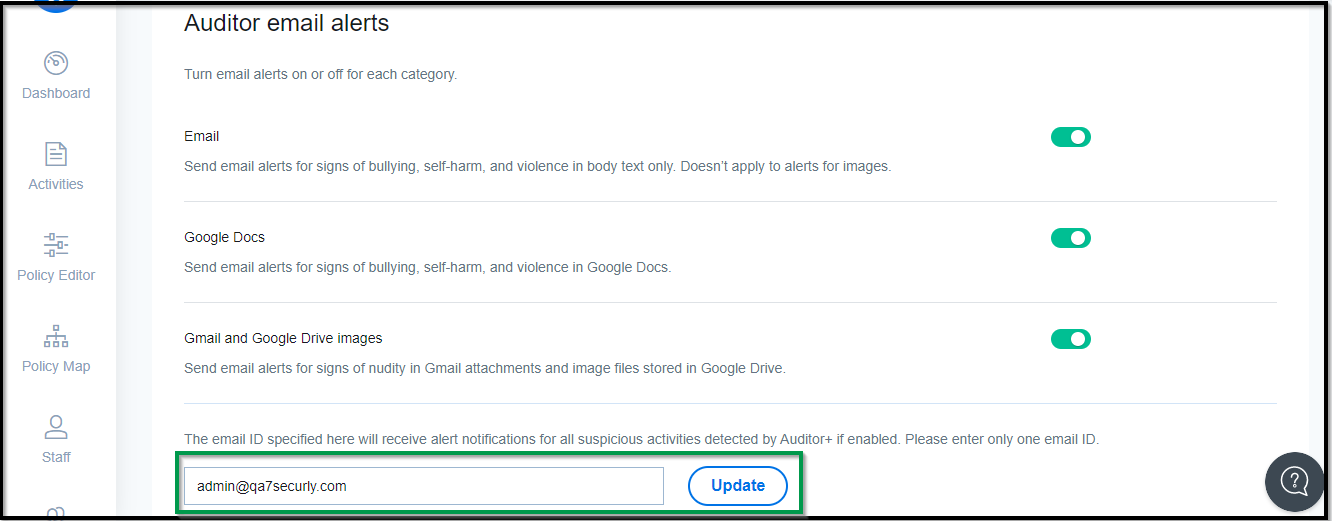
Task: Click the Auditor email alerts heading
Action: (x=286, y=23)
